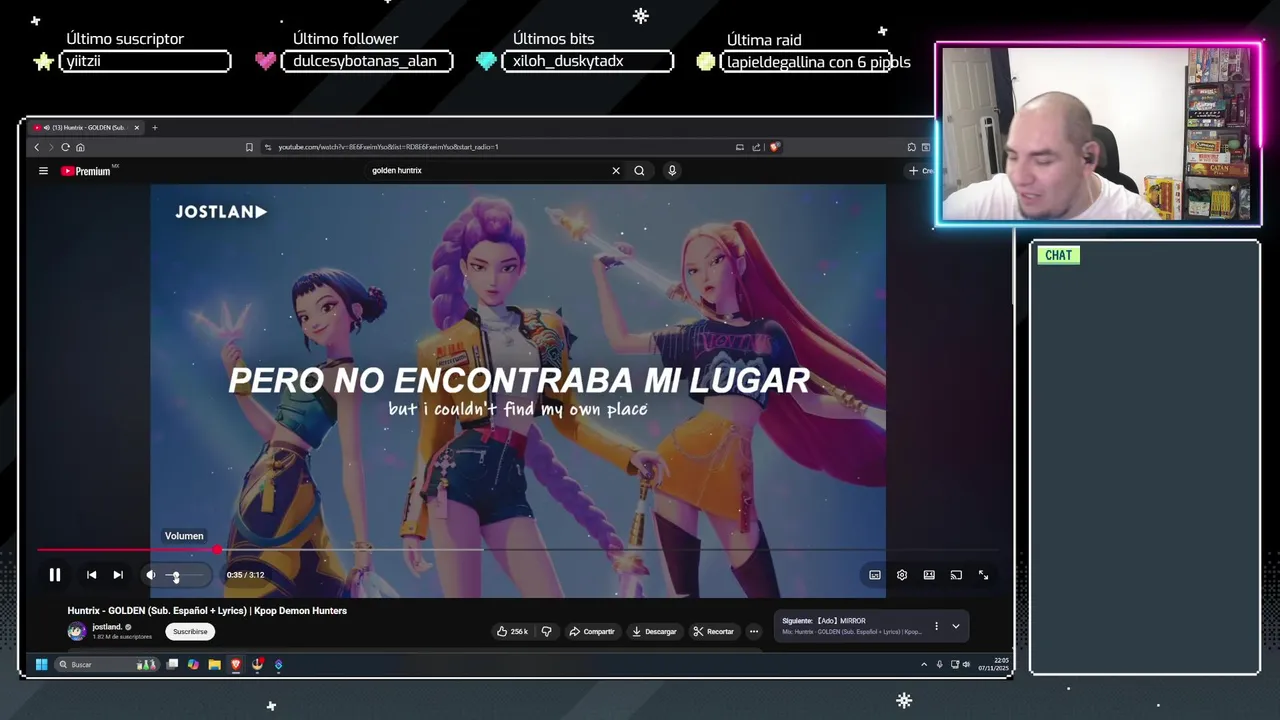
Task: Enter fullscreen mode in the player
Action: point(983,575)
